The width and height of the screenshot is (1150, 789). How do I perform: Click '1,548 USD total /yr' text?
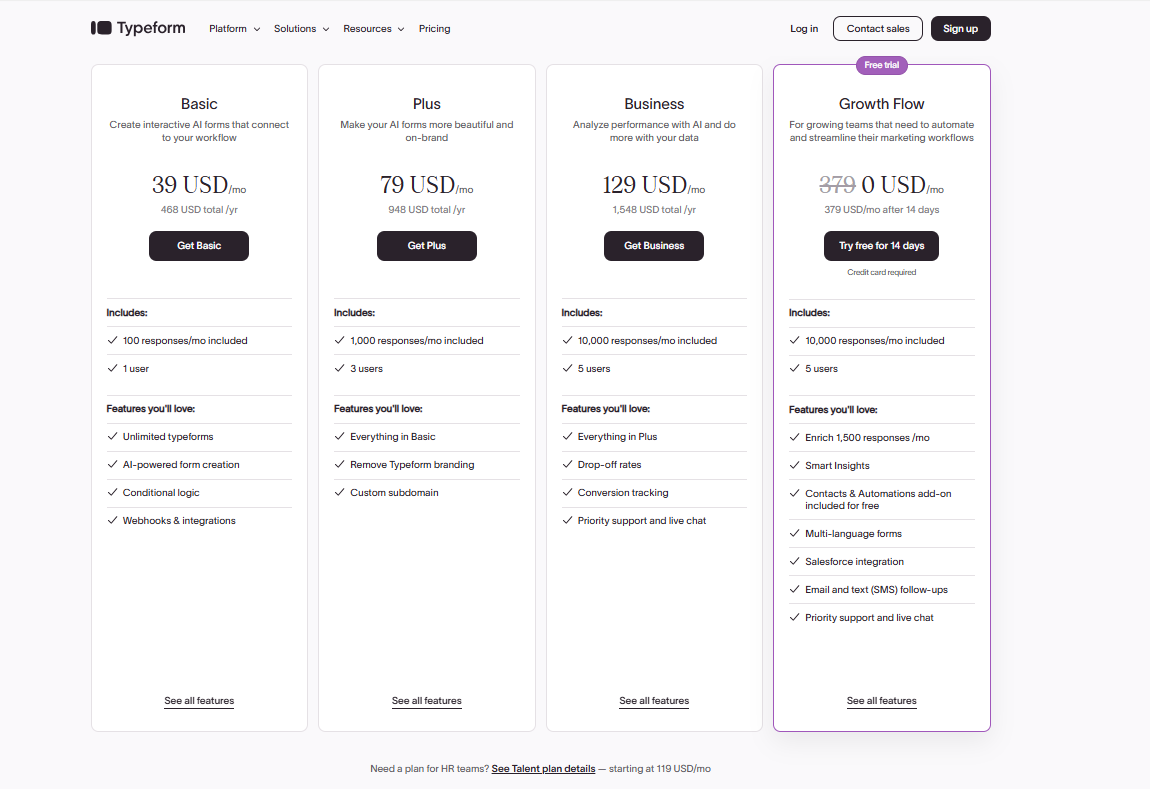(x=654, y=210)
